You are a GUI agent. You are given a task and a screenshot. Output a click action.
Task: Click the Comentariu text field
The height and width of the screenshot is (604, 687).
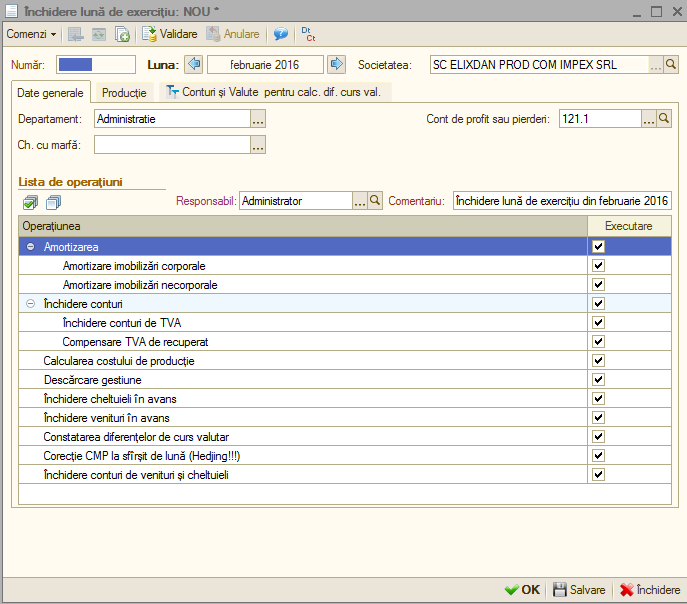(x=562, y=201)
